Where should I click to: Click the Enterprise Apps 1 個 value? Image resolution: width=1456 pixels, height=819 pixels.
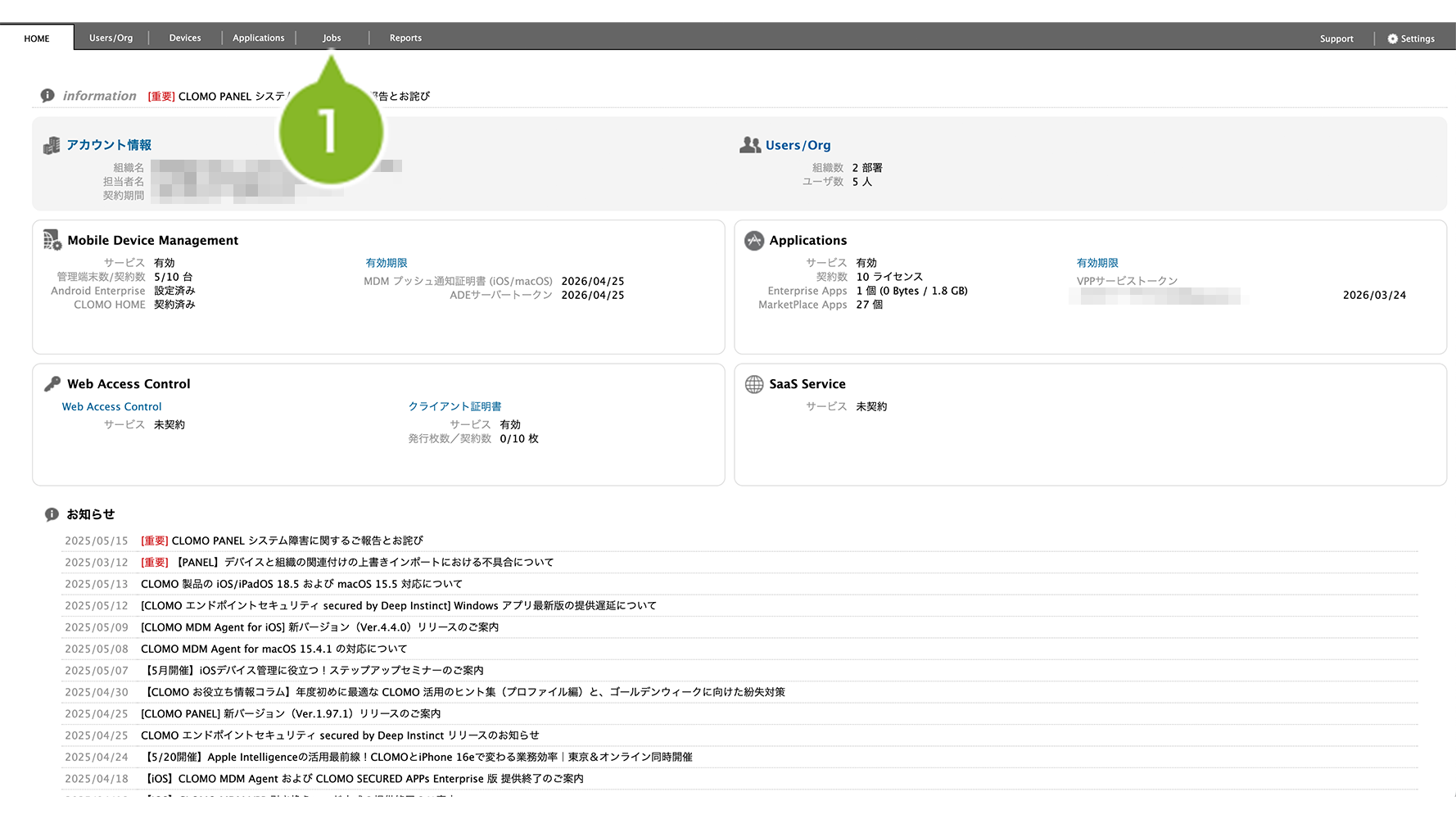pos(911,291)
